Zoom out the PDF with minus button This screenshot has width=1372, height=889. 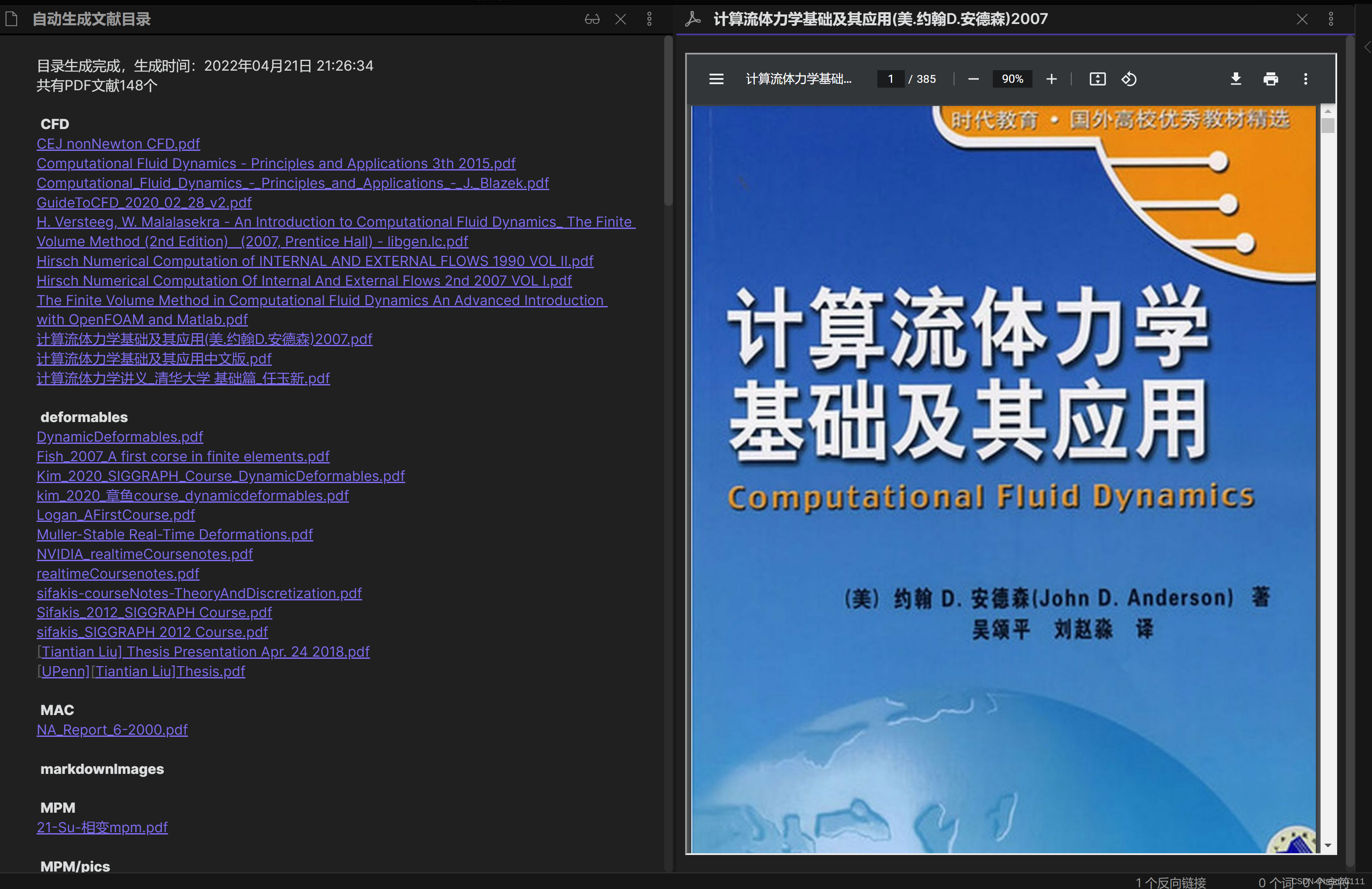(x=973, y=79)
